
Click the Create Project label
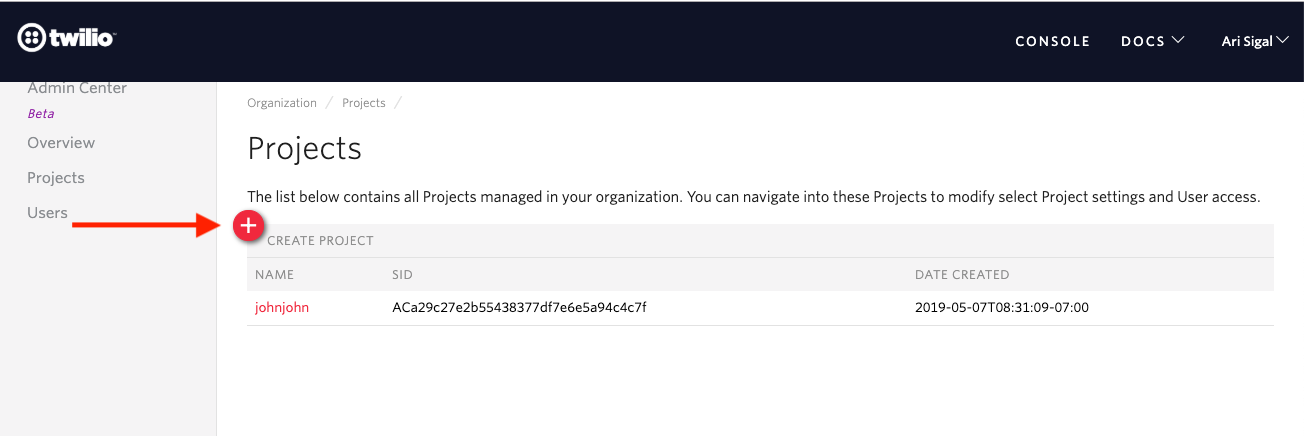point(320,241)
